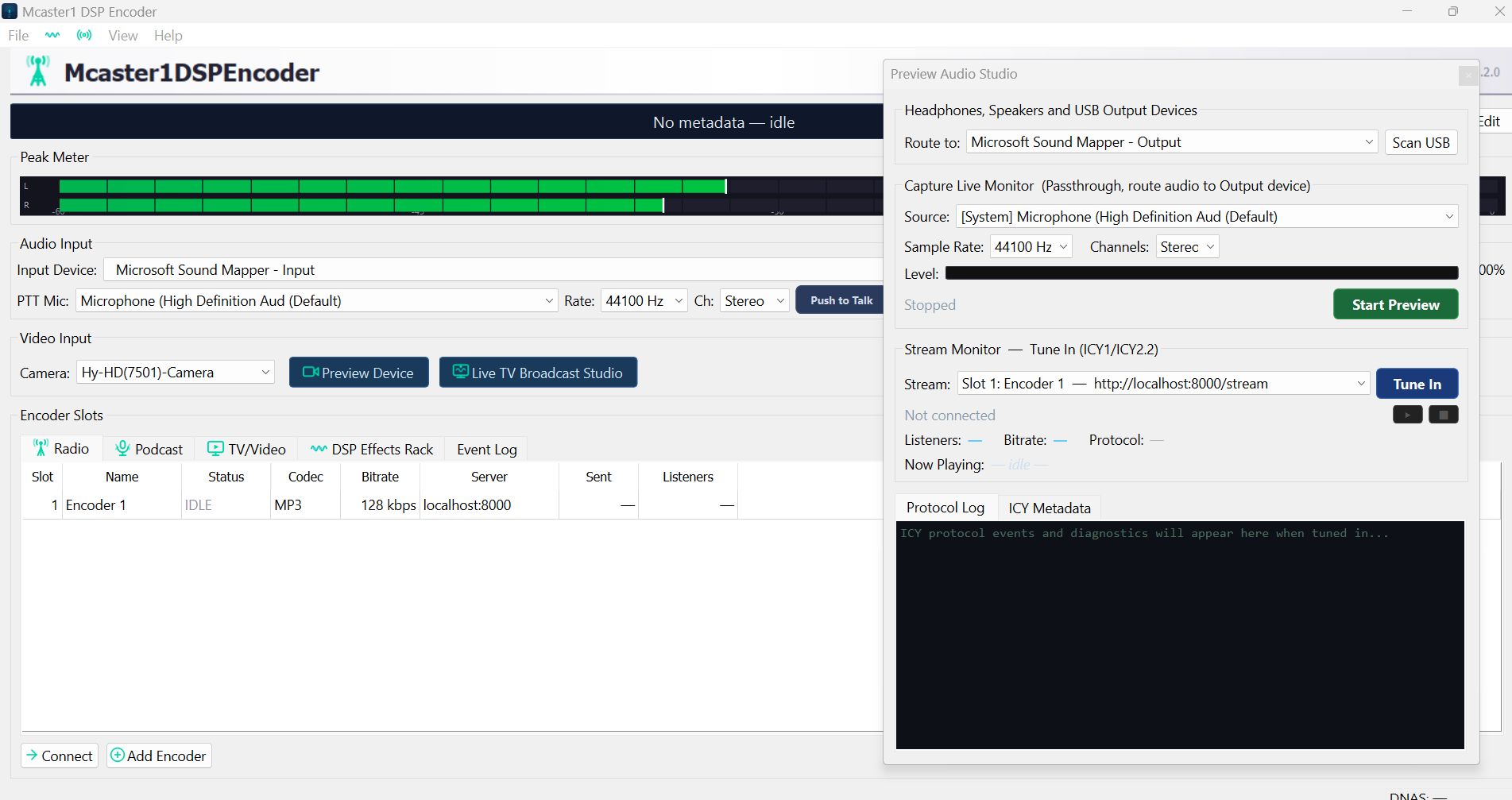The width and height of the screenshot is (1512, 800).
Task: Switch to the ICY Metadata tab
Action: [x=1049, y=508]
